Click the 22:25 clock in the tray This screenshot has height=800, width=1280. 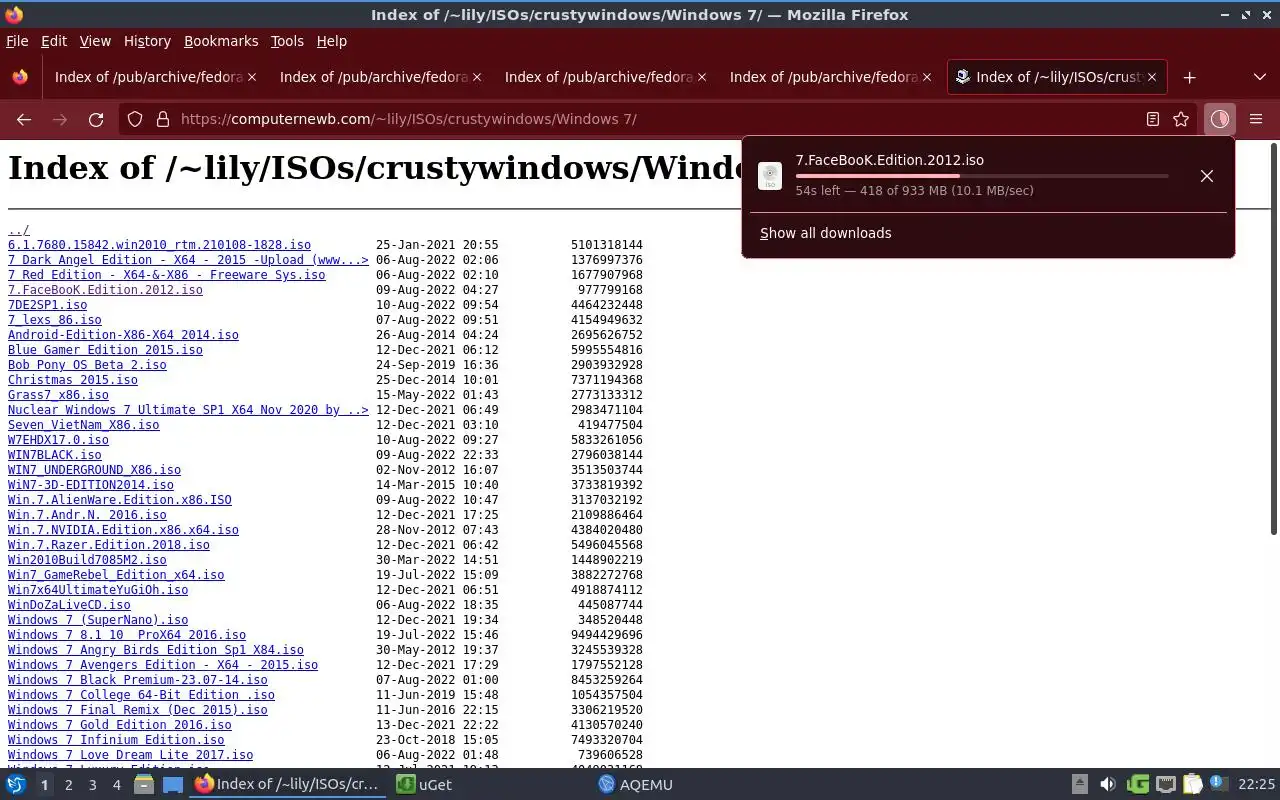pos(1256,785)
